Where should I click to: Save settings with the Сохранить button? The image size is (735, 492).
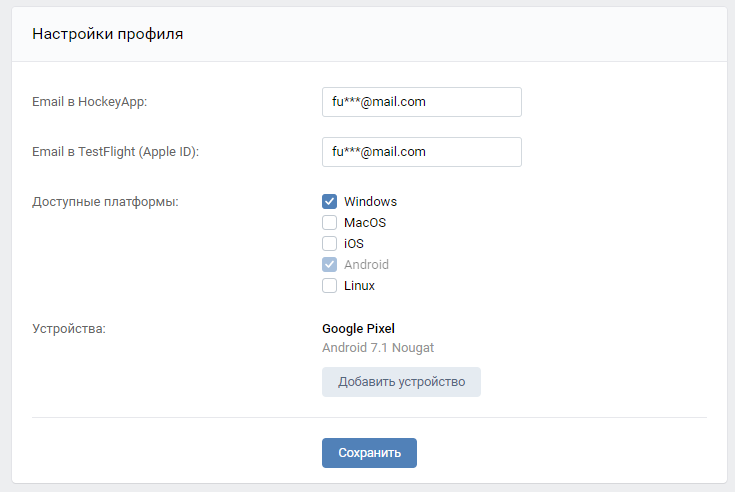369,453
